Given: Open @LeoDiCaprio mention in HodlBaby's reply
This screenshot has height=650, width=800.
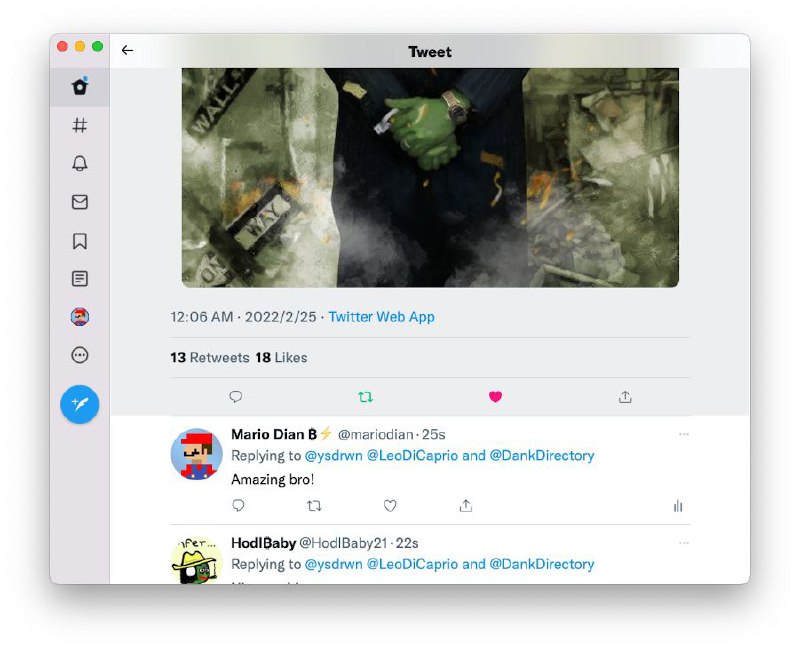Looking at the screenshot, I should [412, 564].
